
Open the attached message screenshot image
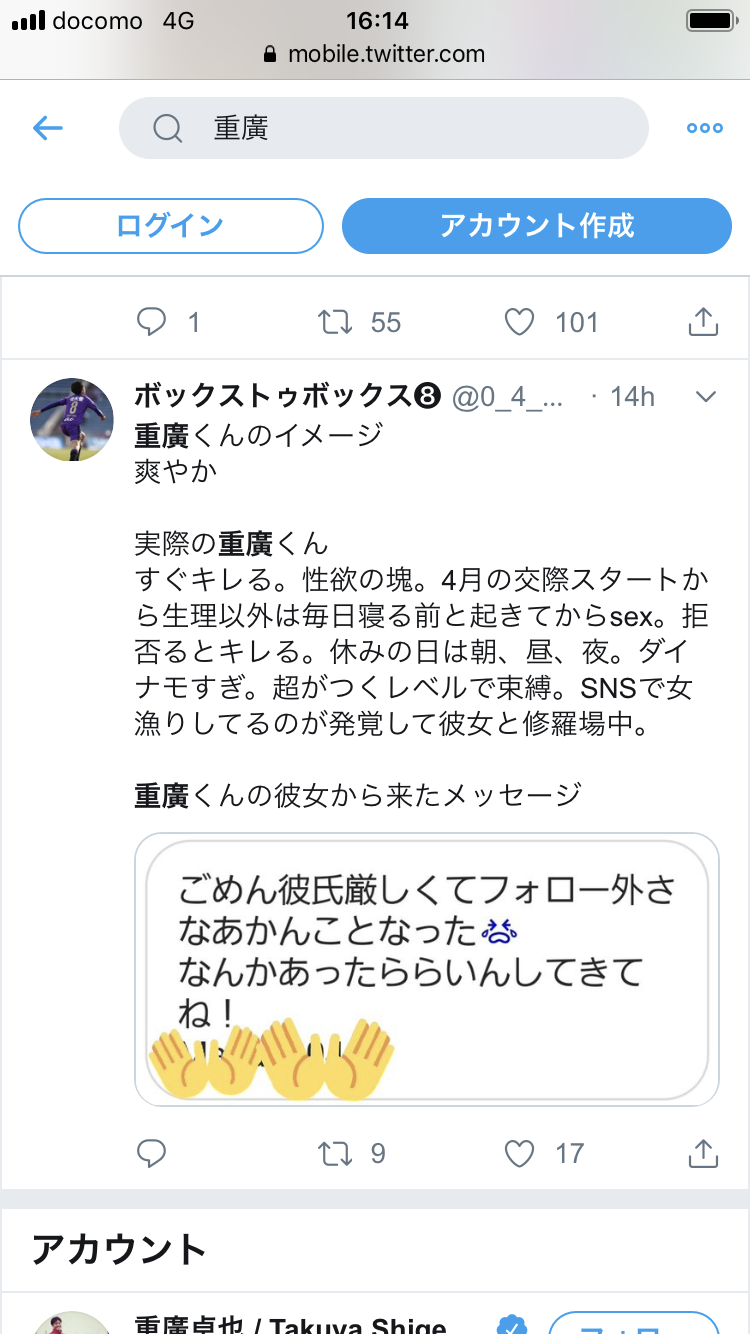click(x=427, y=968)
